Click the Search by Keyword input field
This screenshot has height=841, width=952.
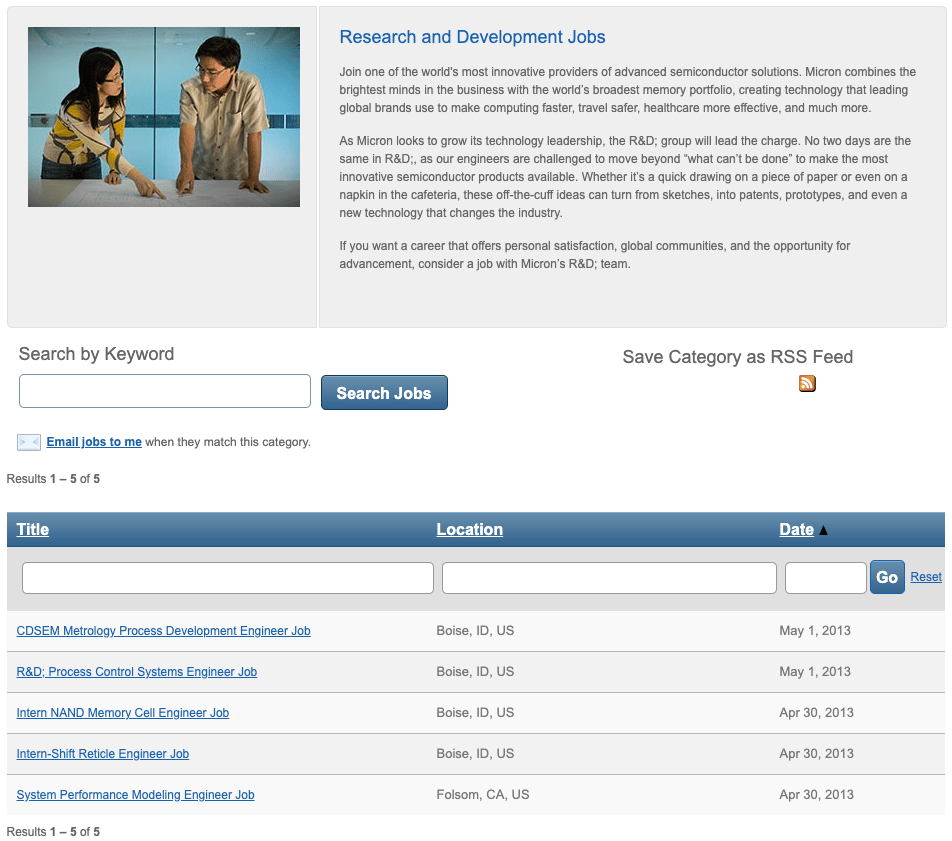165,391
